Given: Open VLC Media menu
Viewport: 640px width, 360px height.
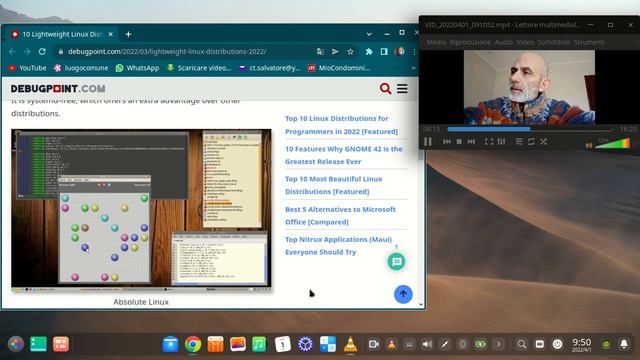Looking at the screenshot, I should coord(436,42).
